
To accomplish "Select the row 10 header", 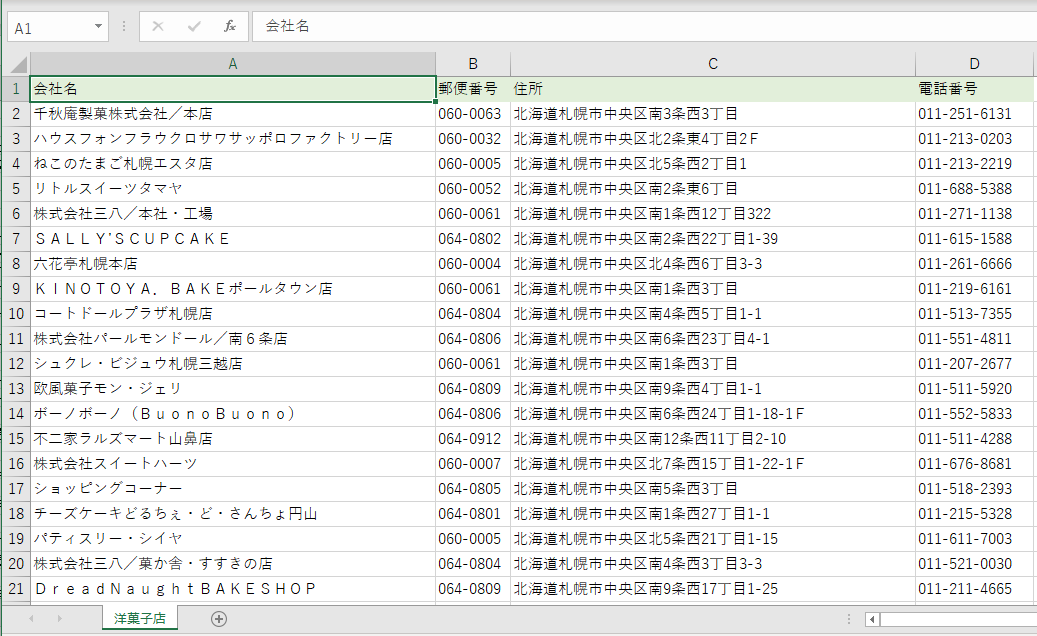I will click(x=15, y=314).
